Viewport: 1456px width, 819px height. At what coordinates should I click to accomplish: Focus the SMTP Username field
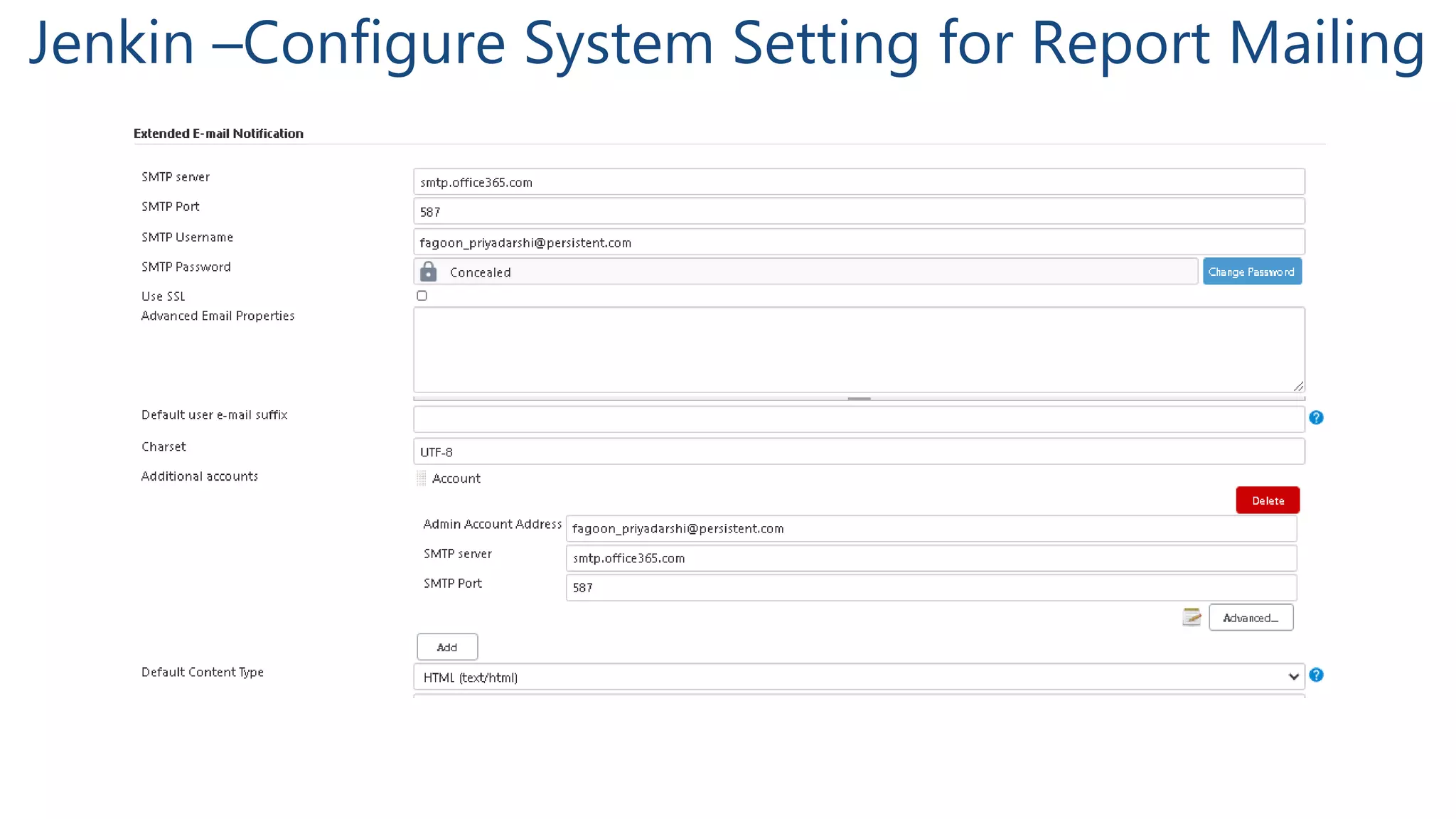[859, 242]
